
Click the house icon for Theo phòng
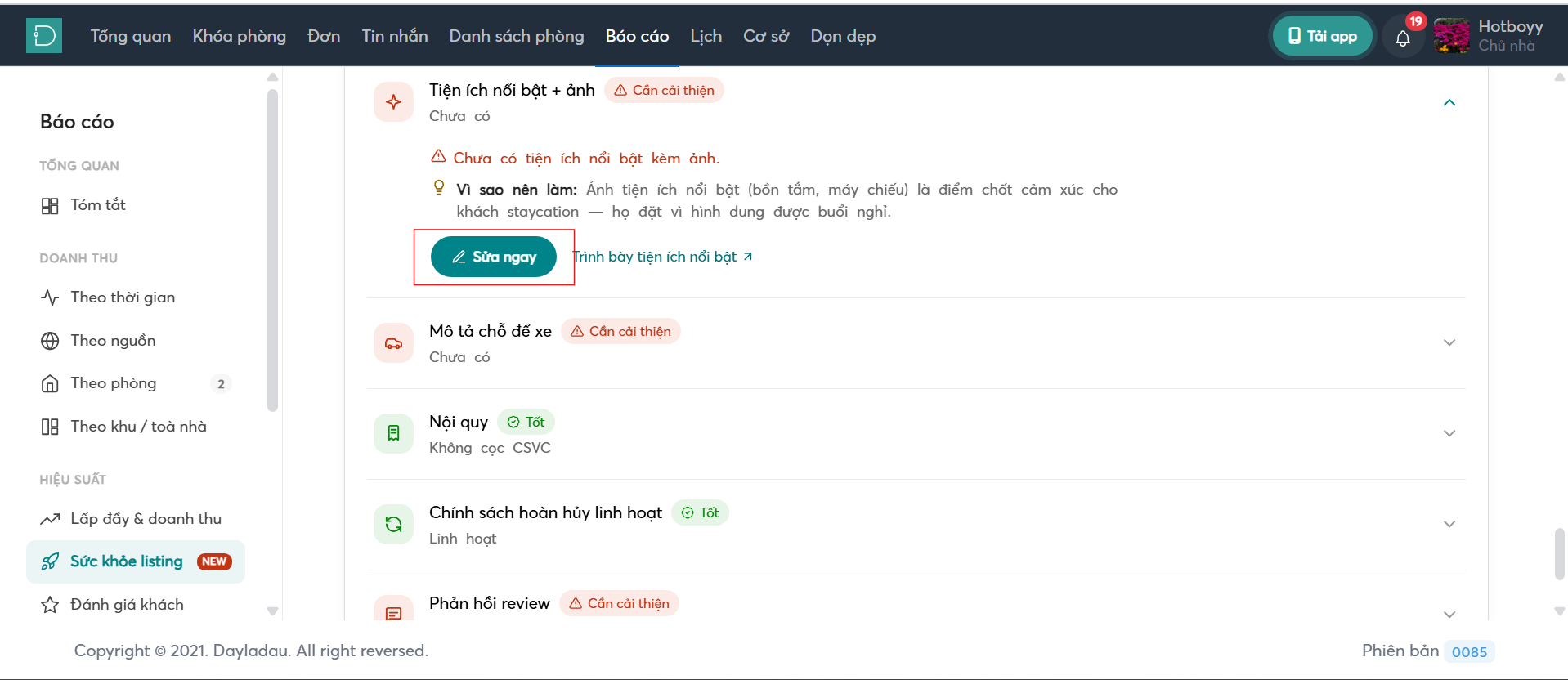click(x=50, y=384)
